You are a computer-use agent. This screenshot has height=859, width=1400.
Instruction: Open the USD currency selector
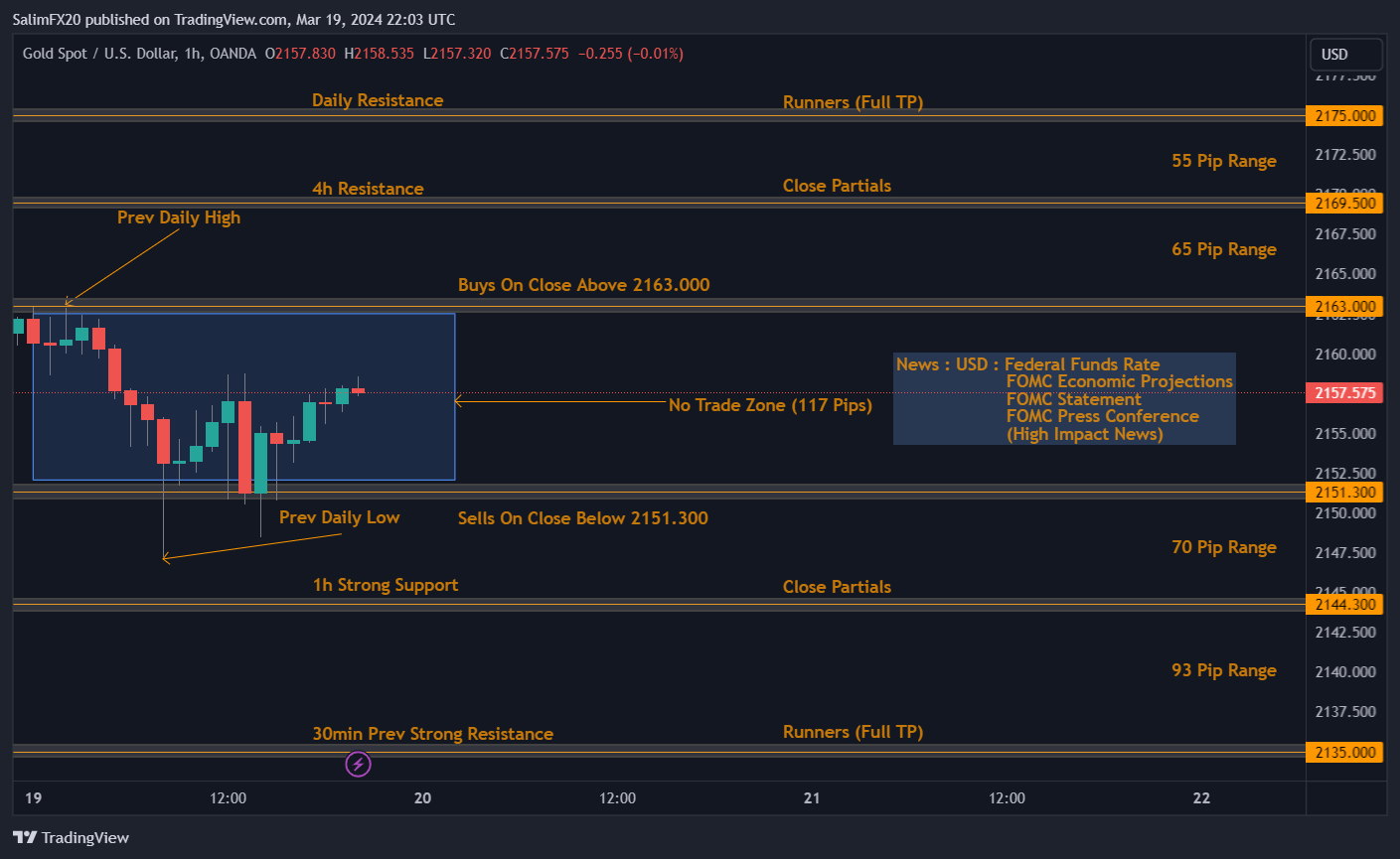[1345, 55]
